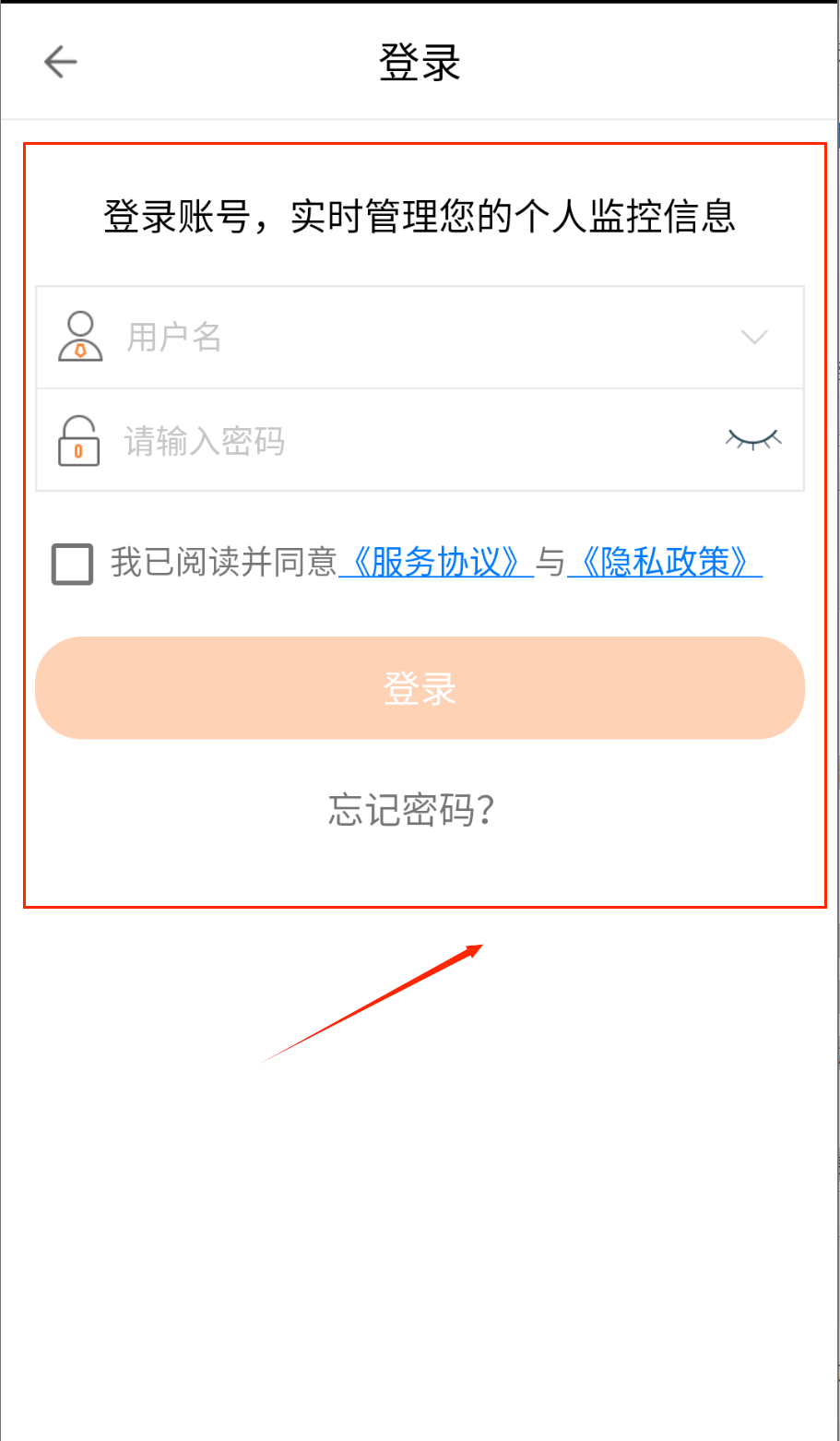Click the 登录账号，实时管理您的个人监控信息 heading
Viewport: 840px width, 1441px height.
pos(420,217)
